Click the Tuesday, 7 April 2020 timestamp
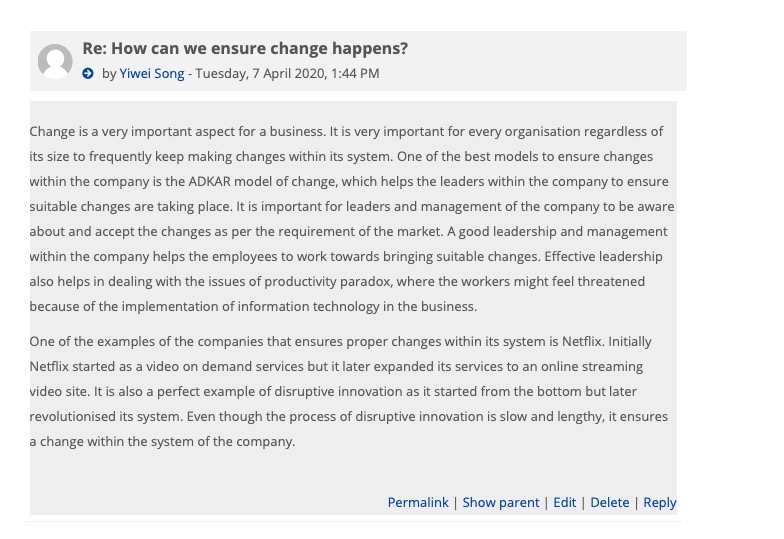 pos(287,73)
